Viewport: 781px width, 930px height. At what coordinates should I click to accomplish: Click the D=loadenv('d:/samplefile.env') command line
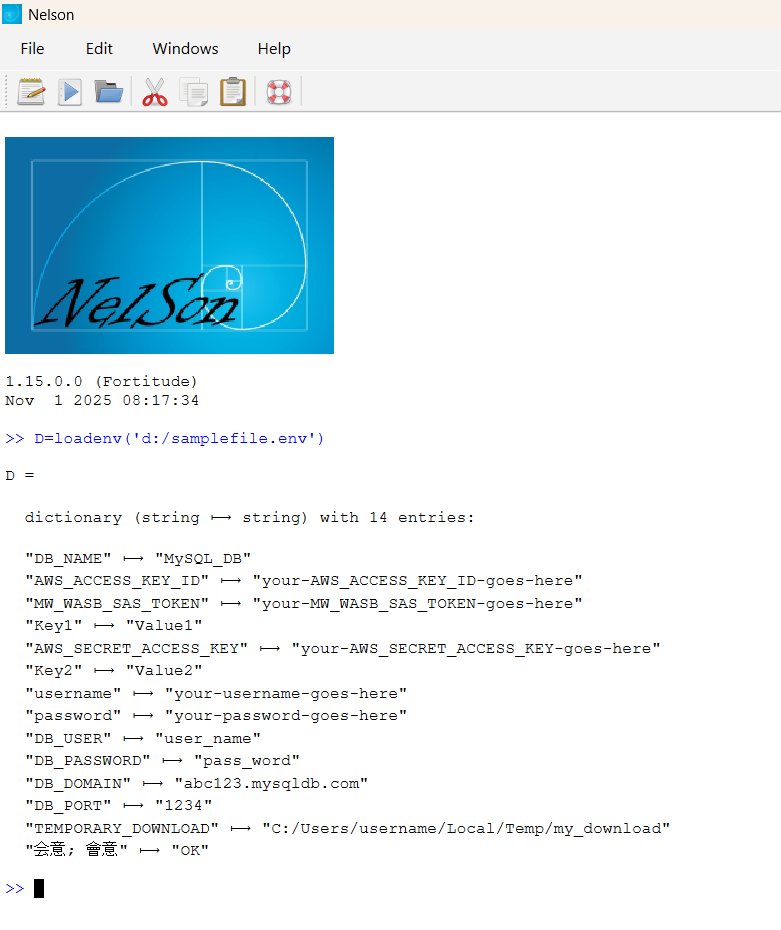click(x=165, y=438)
